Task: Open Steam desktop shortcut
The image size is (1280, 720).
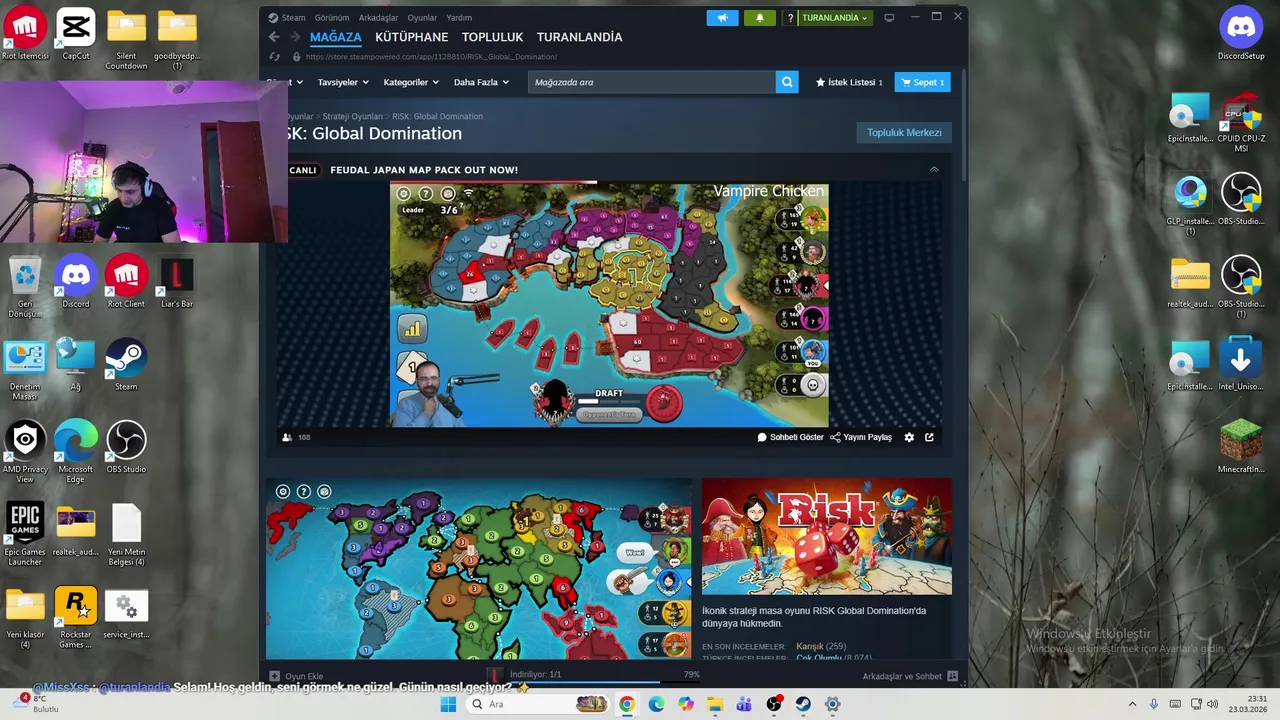Action: (x=126, y=365)
